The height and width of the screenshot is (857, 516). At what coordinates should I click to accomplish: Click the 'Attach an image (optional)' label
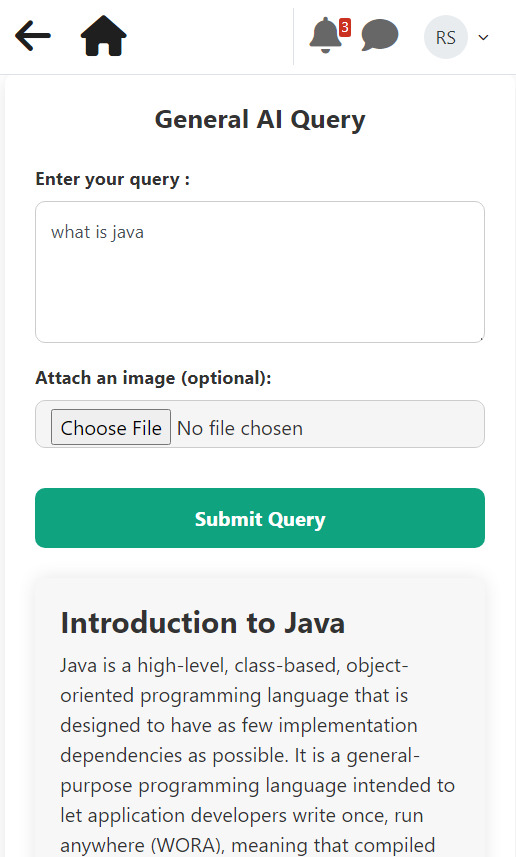click(x=153, y=378)
